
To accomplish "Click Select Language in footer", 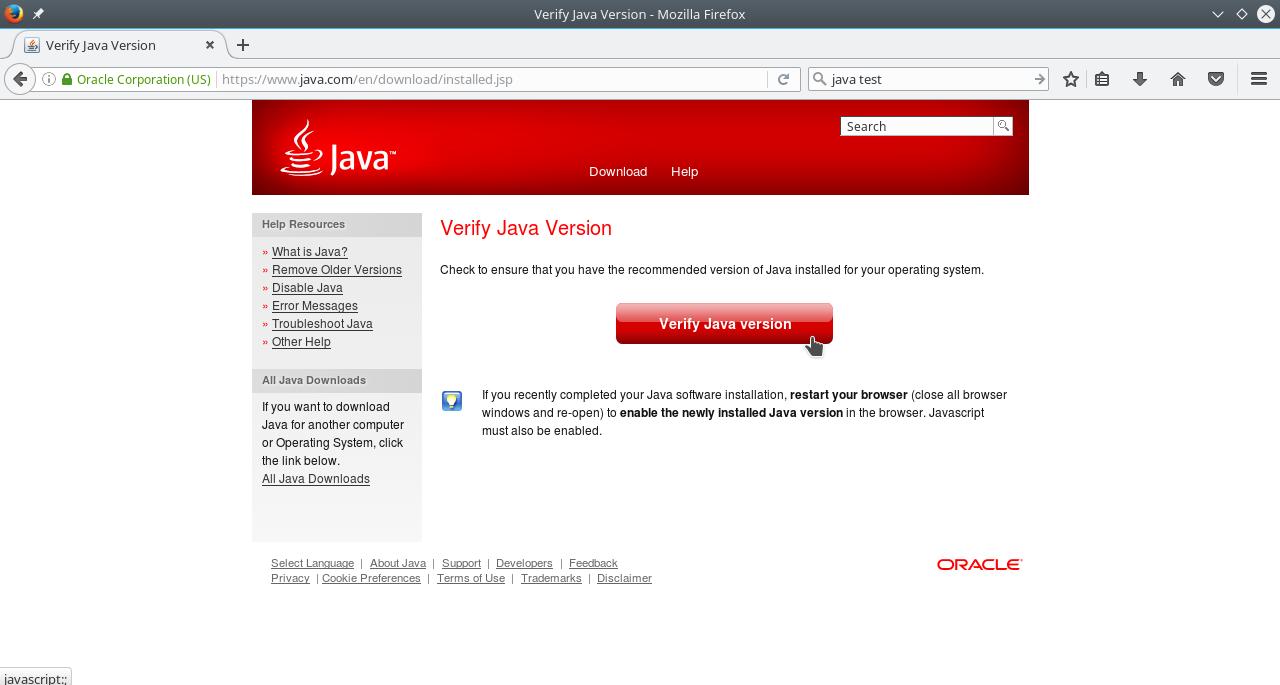I will [x=312, y=563].
